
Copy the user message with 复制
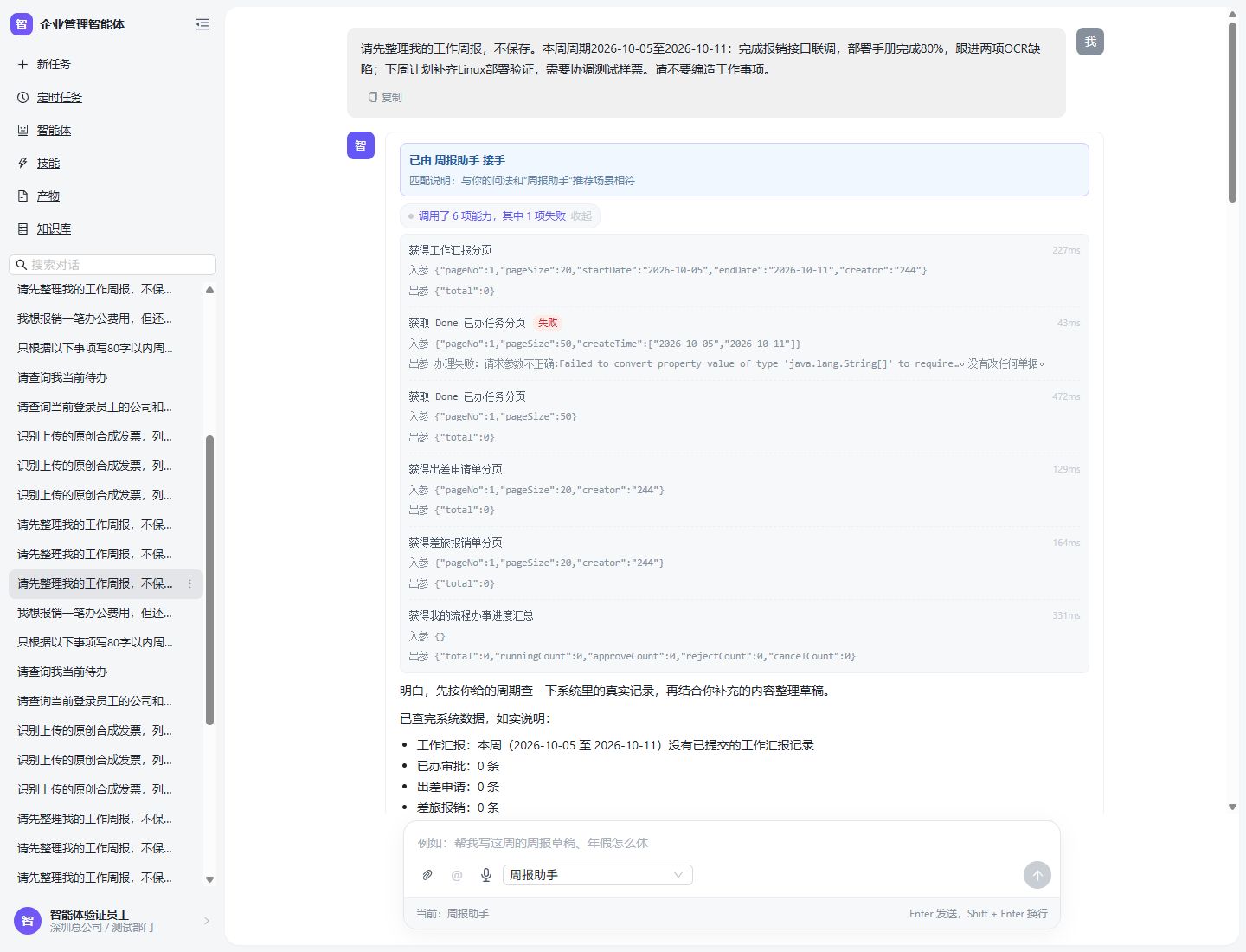tap(385, 97)
